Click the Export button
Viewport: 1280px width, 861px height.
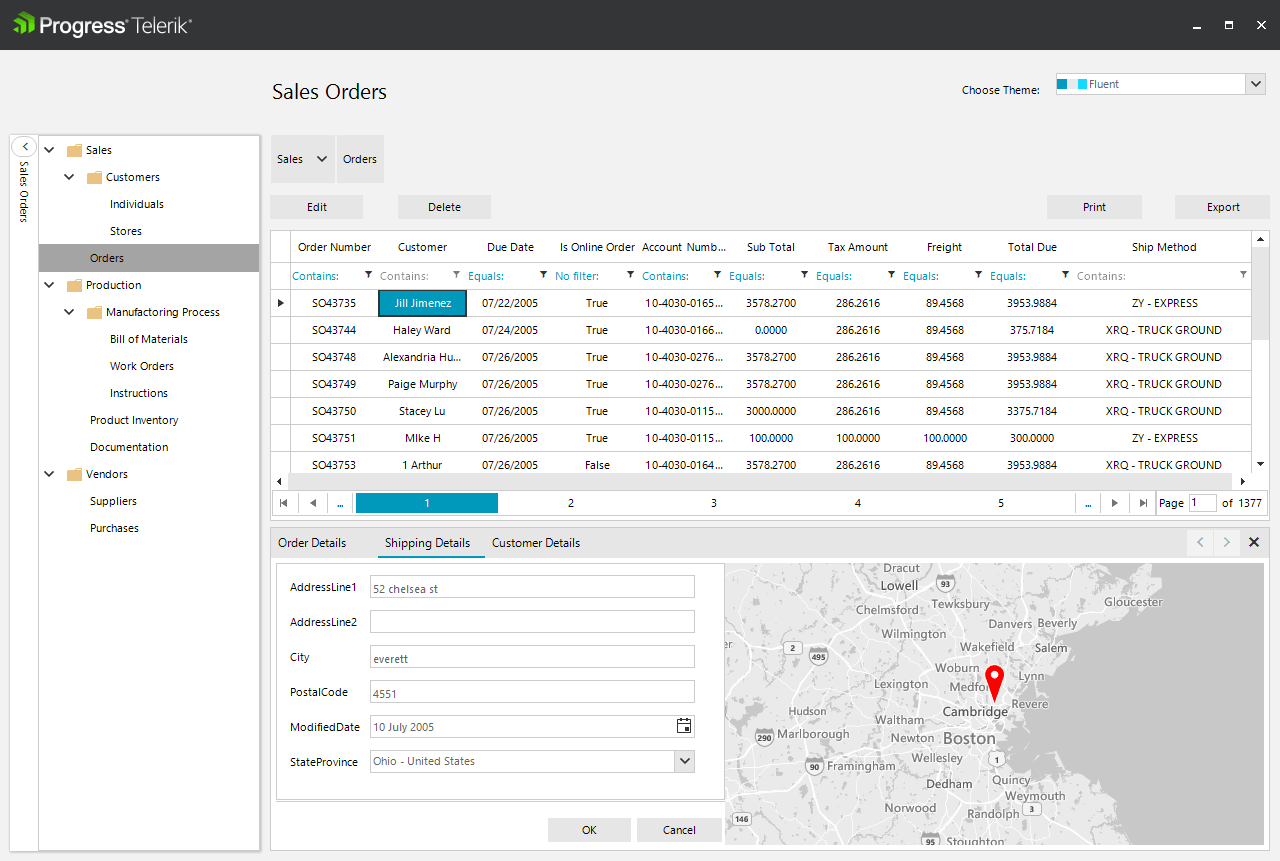(1221, 206)
